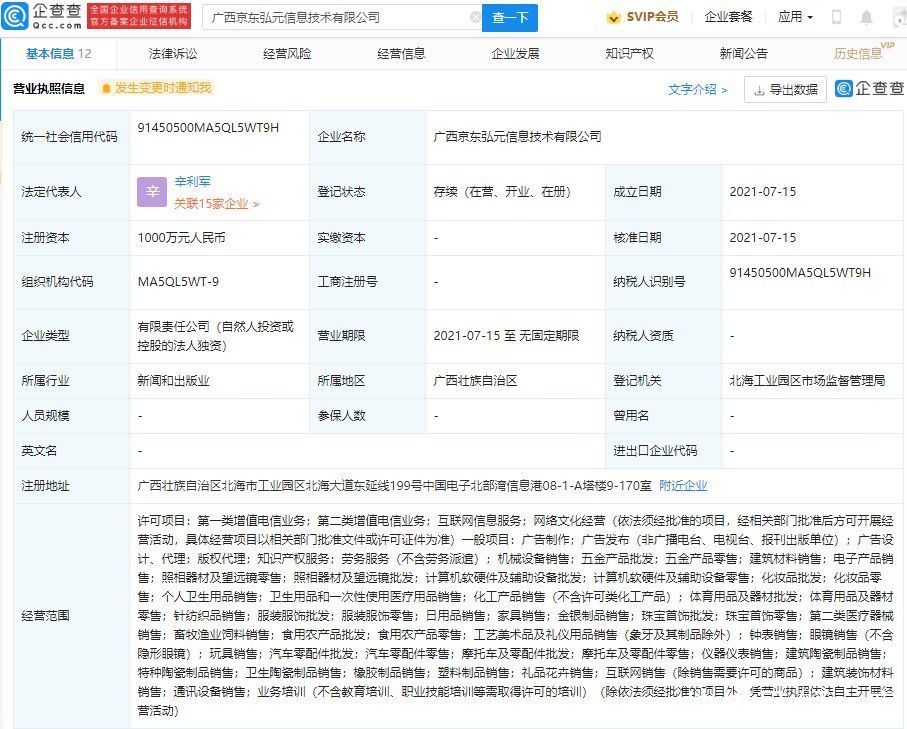Click the 查一下 search button
The width and height of the screenshot is (907, 729).
point(510,18)
